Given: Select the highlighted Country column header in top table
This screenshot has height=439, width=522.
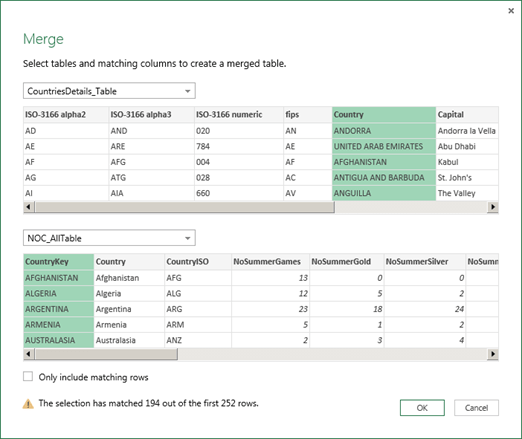Looking at the screenshot, I should pyautogui.click(x=384, y=115).
